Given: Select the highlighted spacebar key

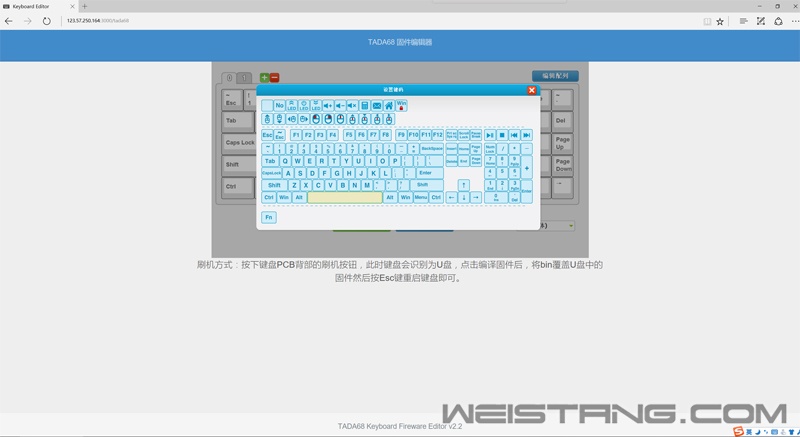Looking at the screenshot, I should coord(345,197).
